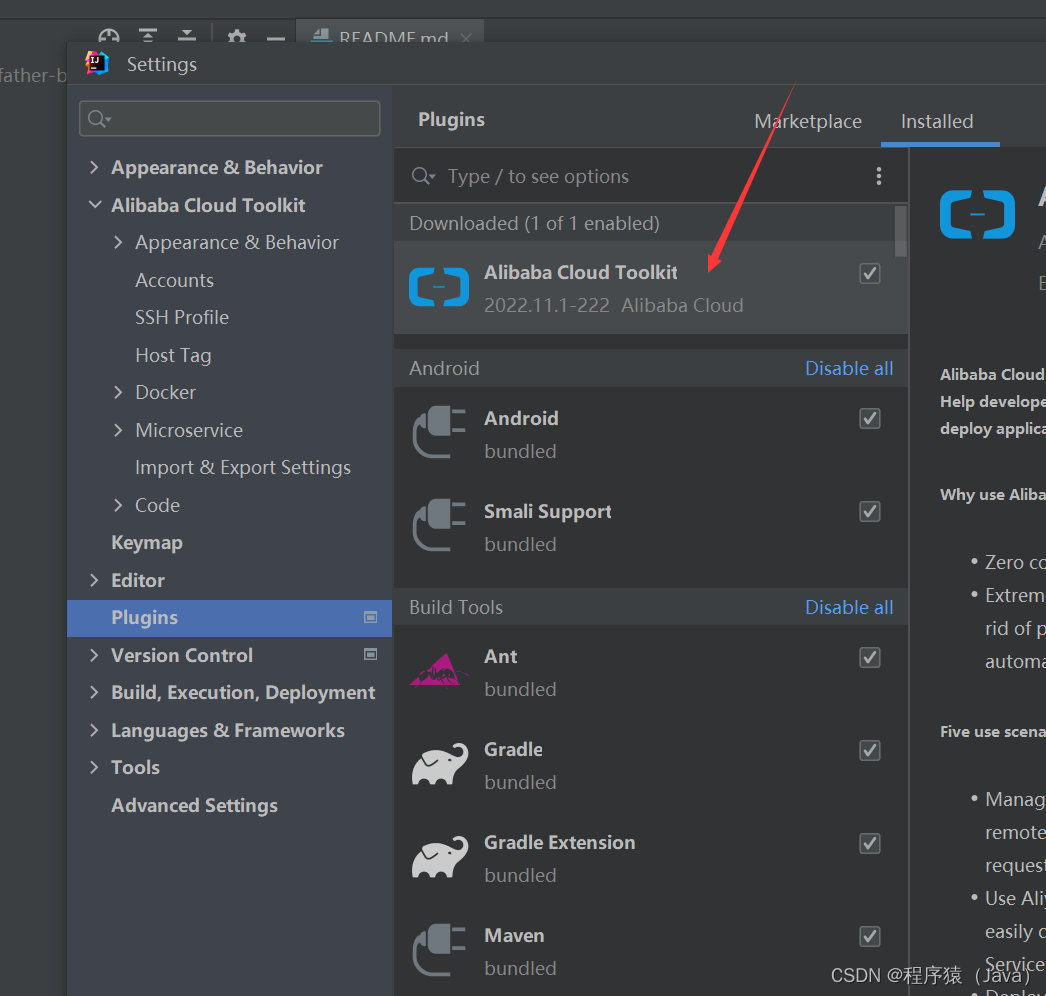Click the magnifier icon in the settings search box
The width and height of the screenshot is (1046, 996).
98,119
